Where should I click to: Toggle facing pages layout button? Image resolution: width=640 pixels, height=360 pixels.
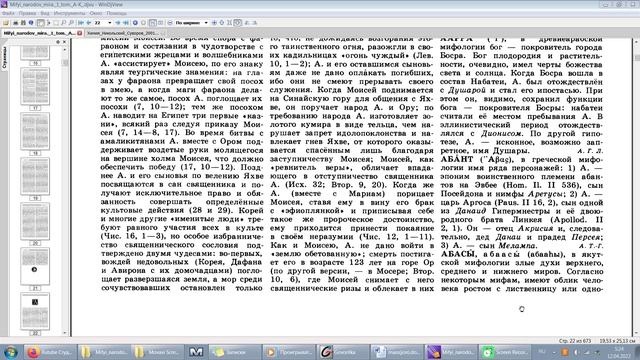pos(160,23)
